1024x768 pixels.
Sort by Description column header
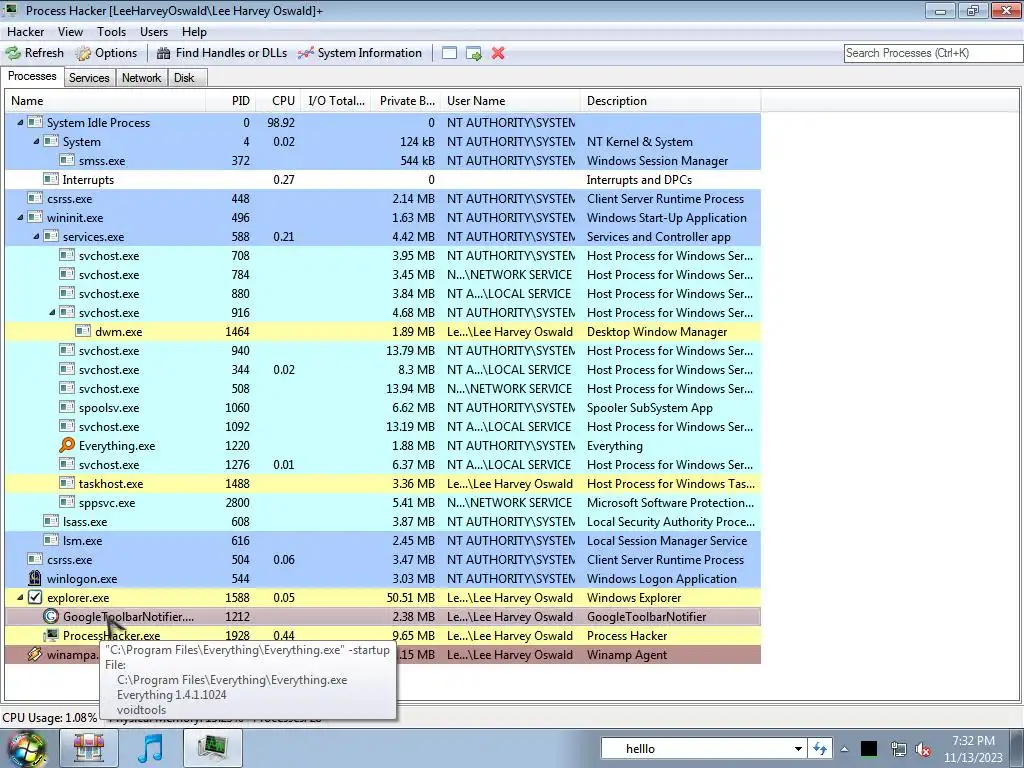(x=670, y=101)
